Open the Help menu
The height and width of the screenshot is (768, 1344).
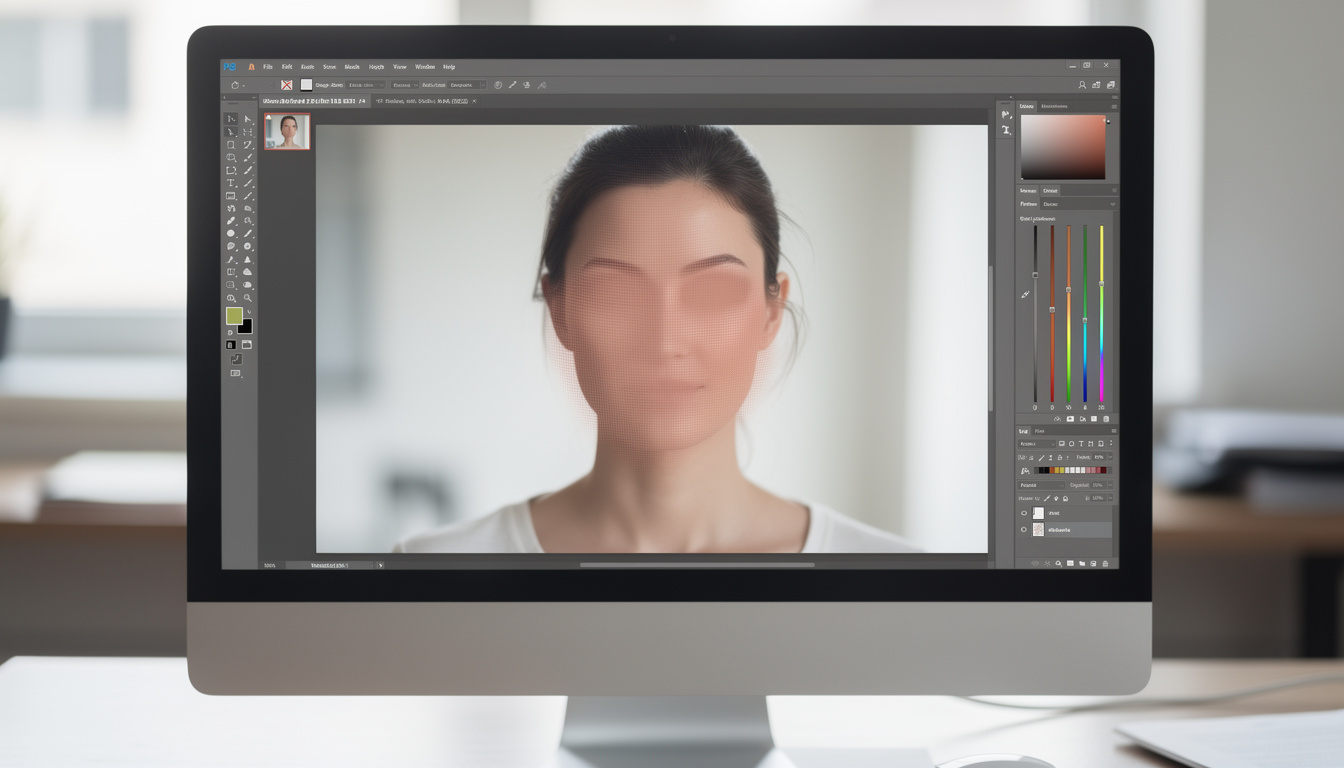coord(449,67)
